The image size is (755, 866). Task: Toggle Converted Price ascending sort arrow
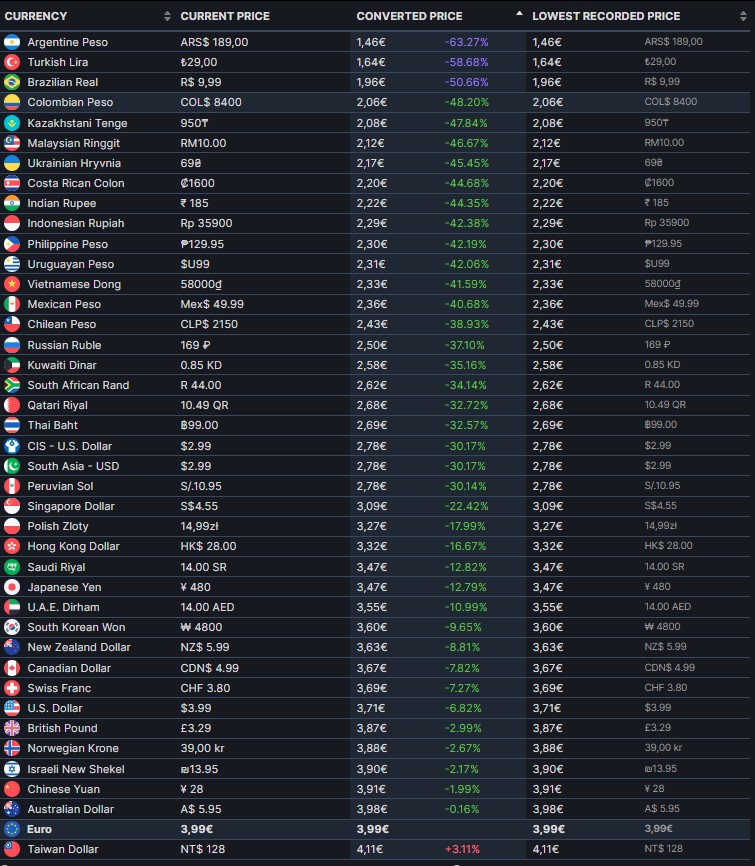pos(519,13)
